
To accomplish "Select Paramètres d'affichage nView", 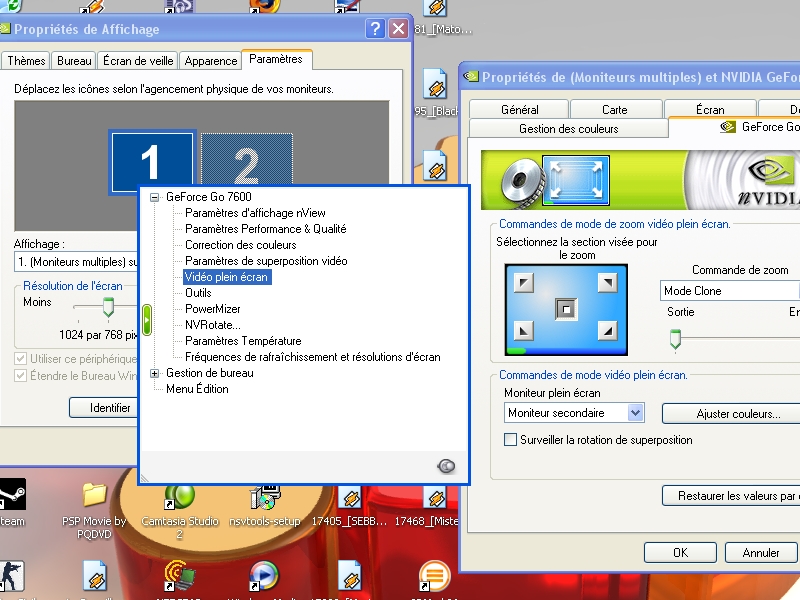I will click(x=255, y=213).
